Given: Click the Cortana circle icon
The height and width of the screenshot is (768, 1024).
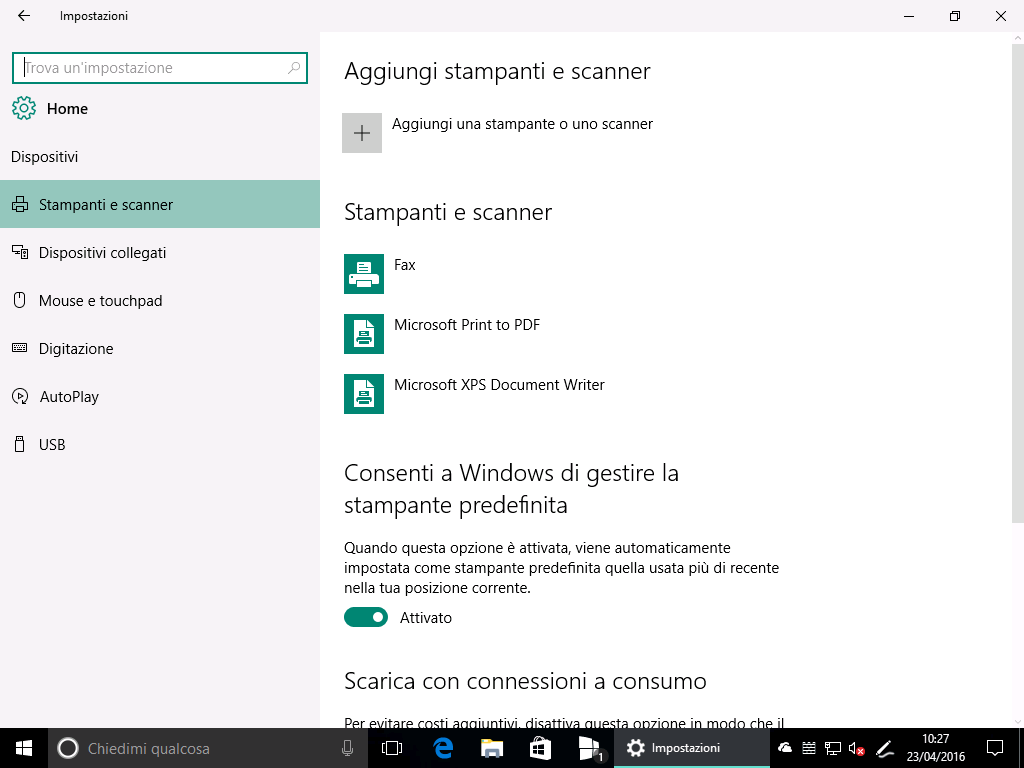Looking at the screenshot, I should tap(68, 748).
